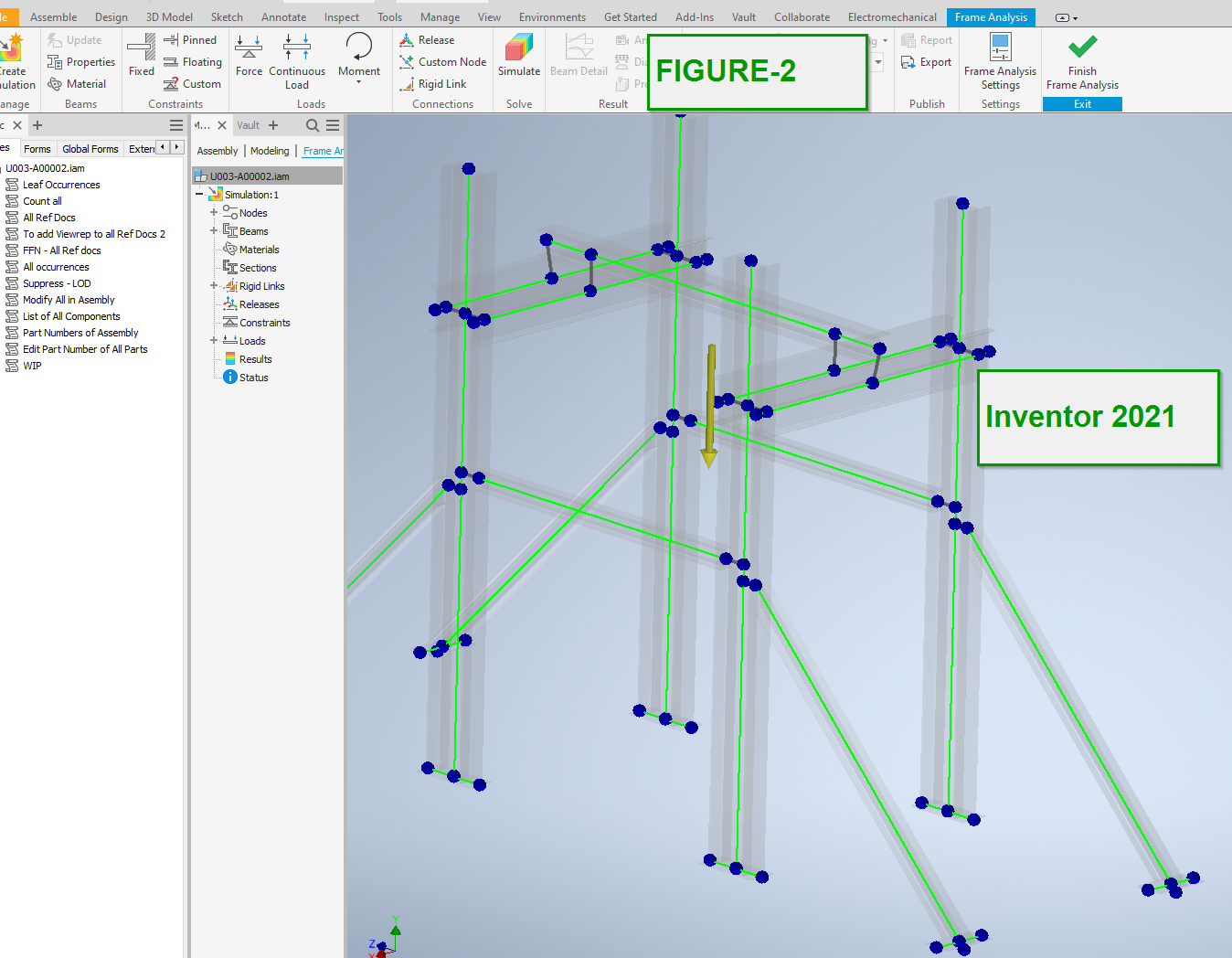
Task: Open the Design ribbon tab
Action: tap(112, 17)
